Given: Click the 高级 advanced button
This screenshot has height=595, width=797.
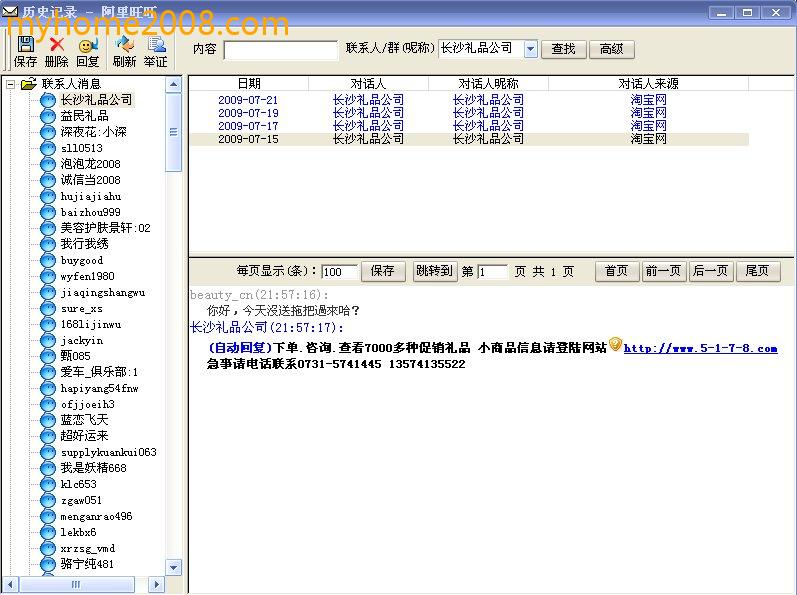Looking at the screenshot, I should coord(611,49).
